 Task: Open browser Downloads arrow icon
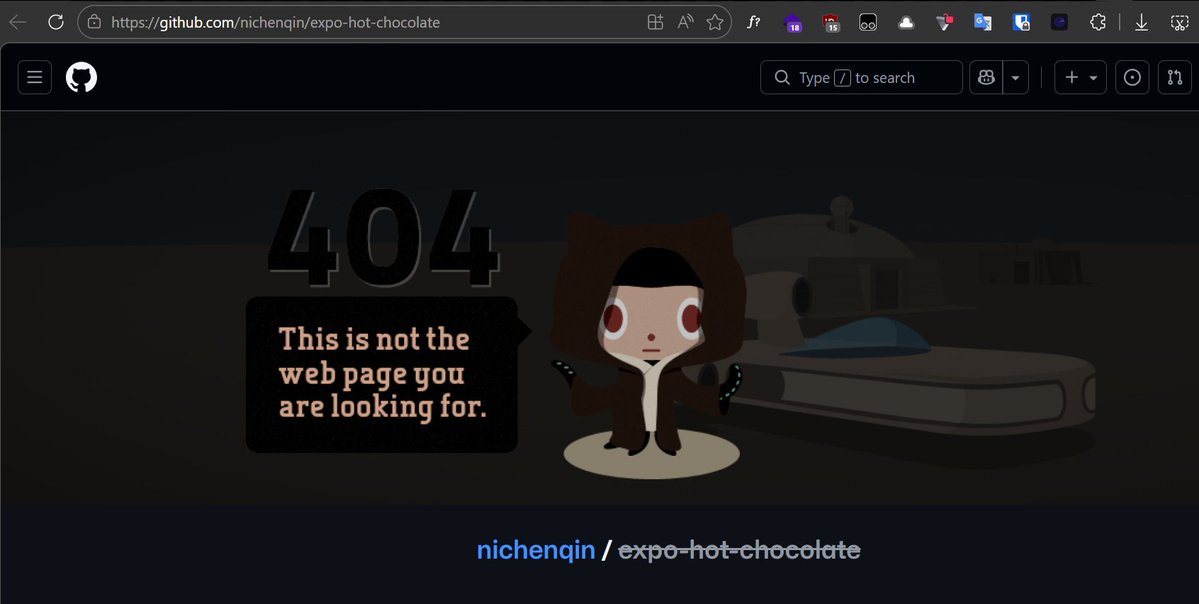click(1142, 22)
